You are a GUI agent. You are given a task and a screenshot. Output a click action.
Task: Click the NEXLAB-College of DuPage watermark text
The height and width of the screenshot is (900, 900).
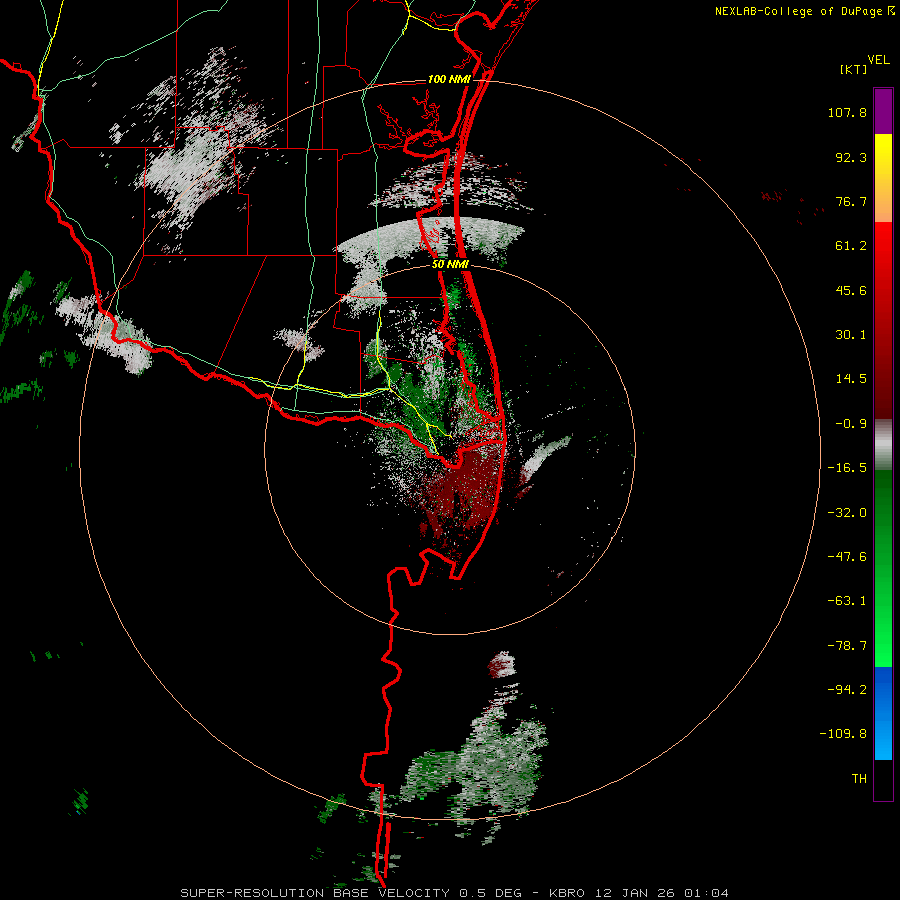click(x=805, y=11)
